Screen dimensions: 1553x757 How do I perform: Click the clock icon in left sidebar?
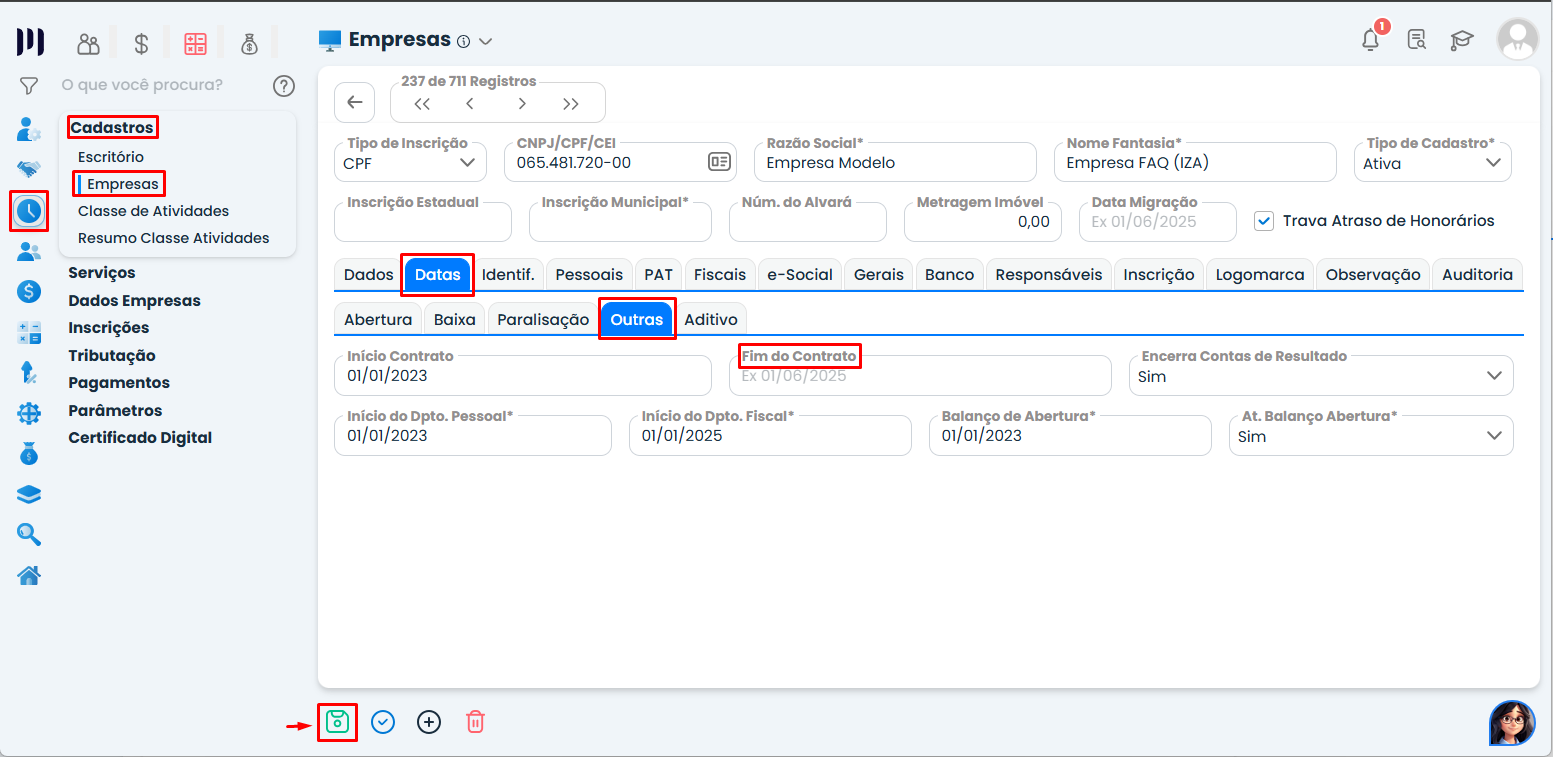coord(29,210)
